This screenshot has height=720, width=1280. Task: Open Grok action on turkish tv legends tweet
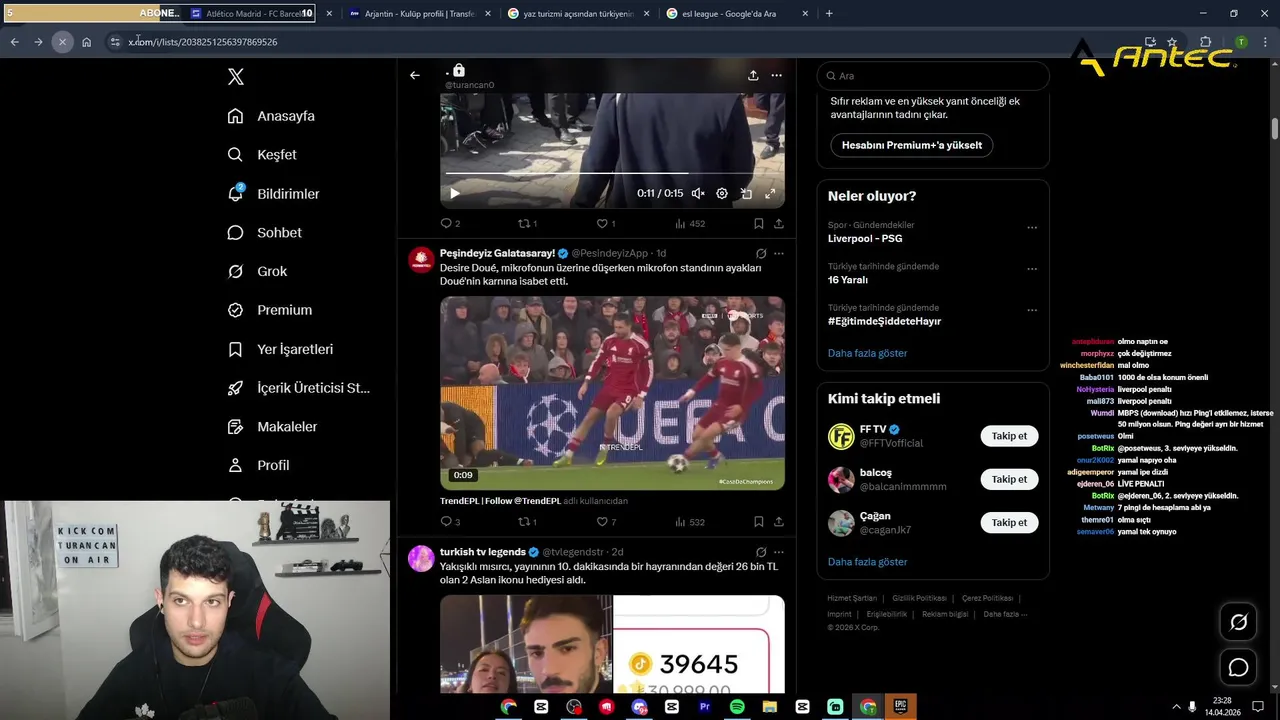point(761,552)
